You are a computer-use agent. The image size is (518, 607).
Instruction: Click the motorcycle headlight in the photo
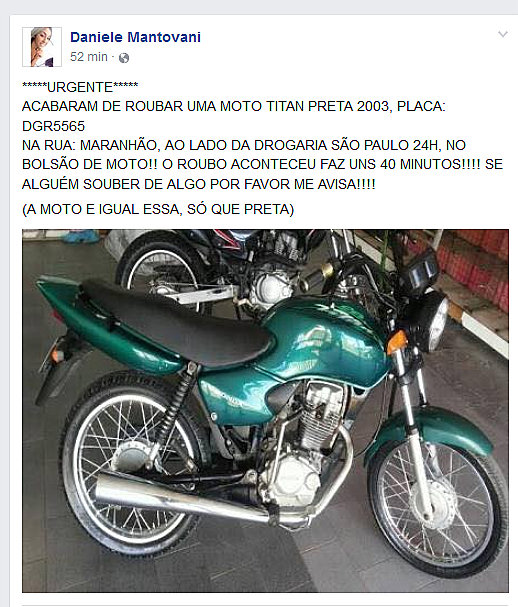tap(433, 320)
